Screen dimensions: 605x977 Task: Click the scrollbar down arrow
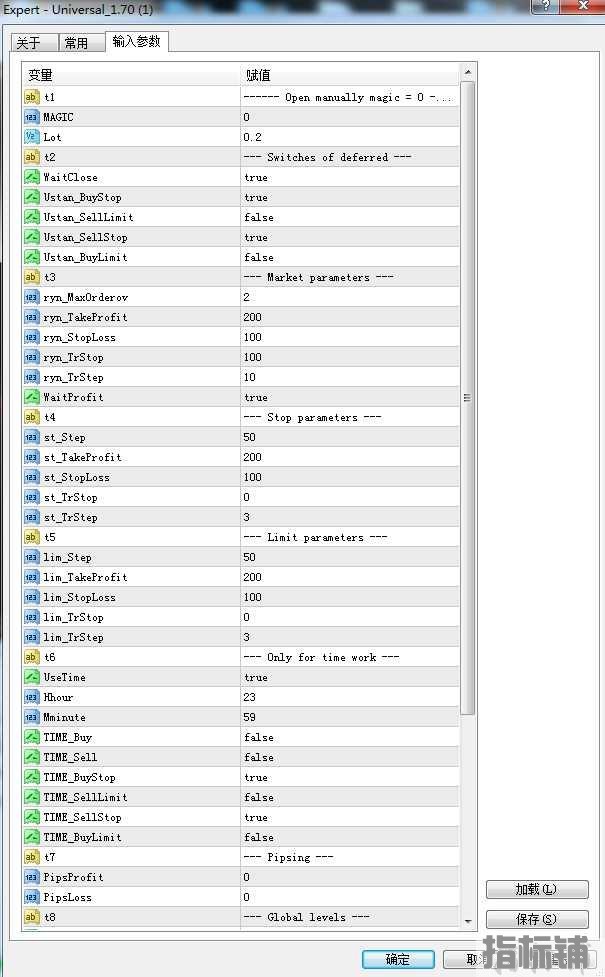point(467,920)
